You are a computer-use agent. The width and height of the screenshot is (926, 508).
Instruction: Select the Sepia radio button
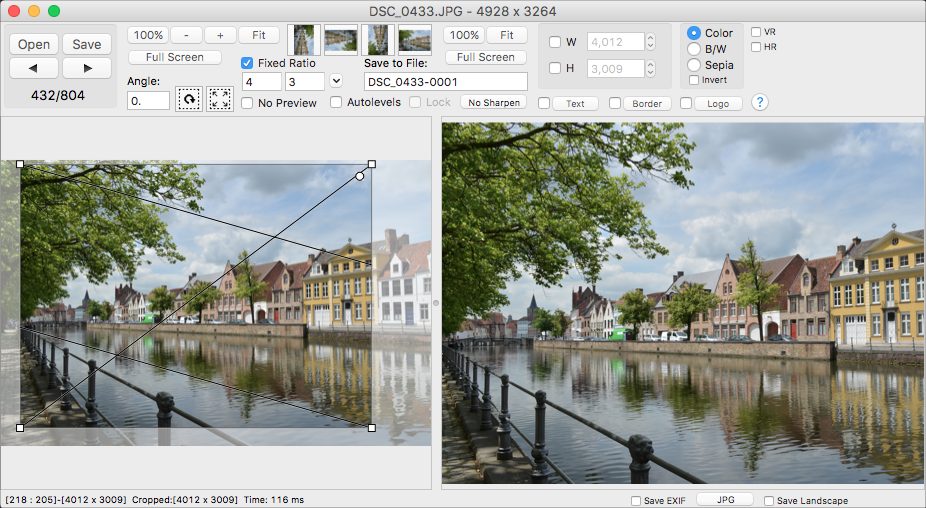pos(694,65)
